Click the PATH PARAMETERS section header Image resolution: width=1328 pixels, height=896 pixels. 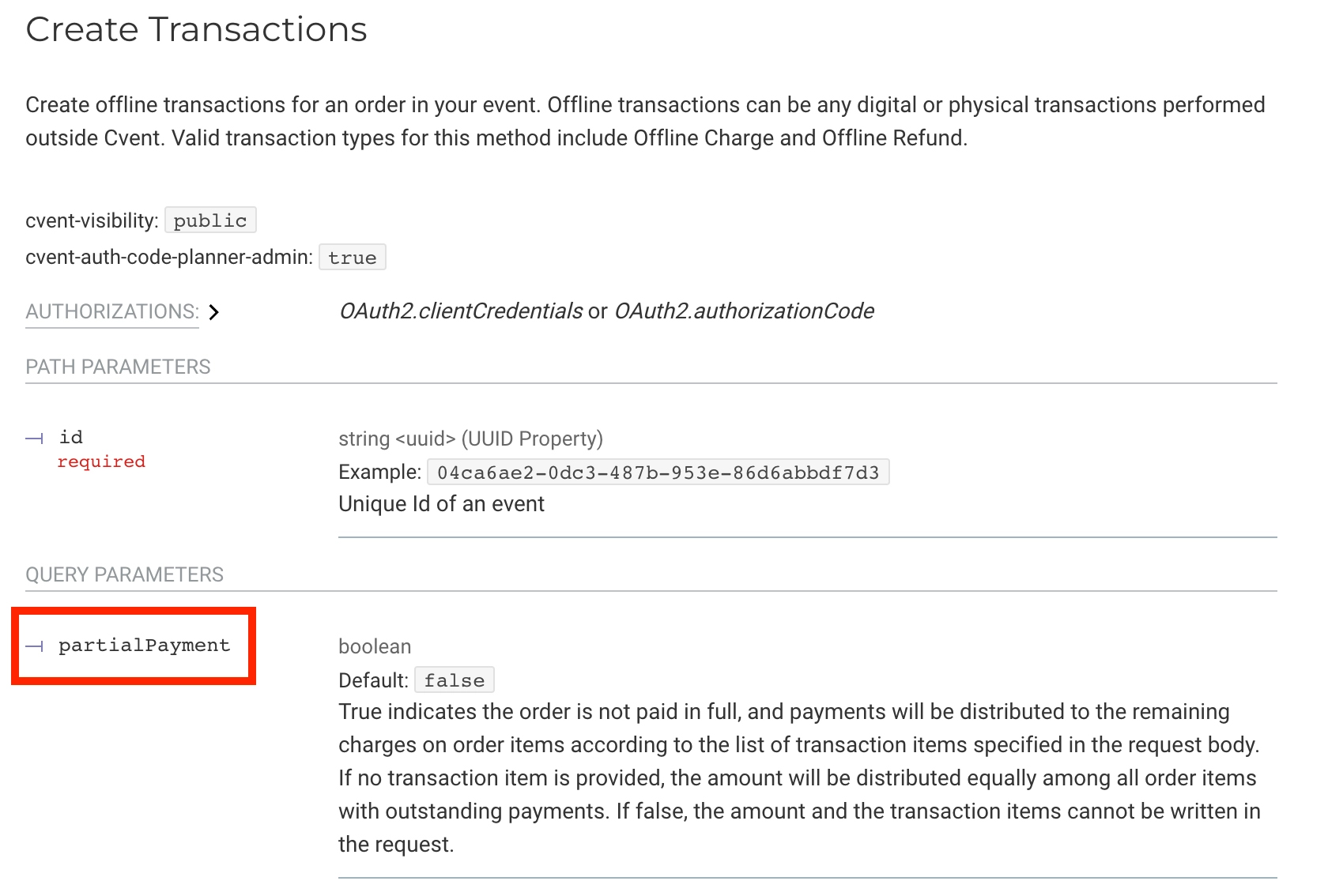tap(118, 367)
